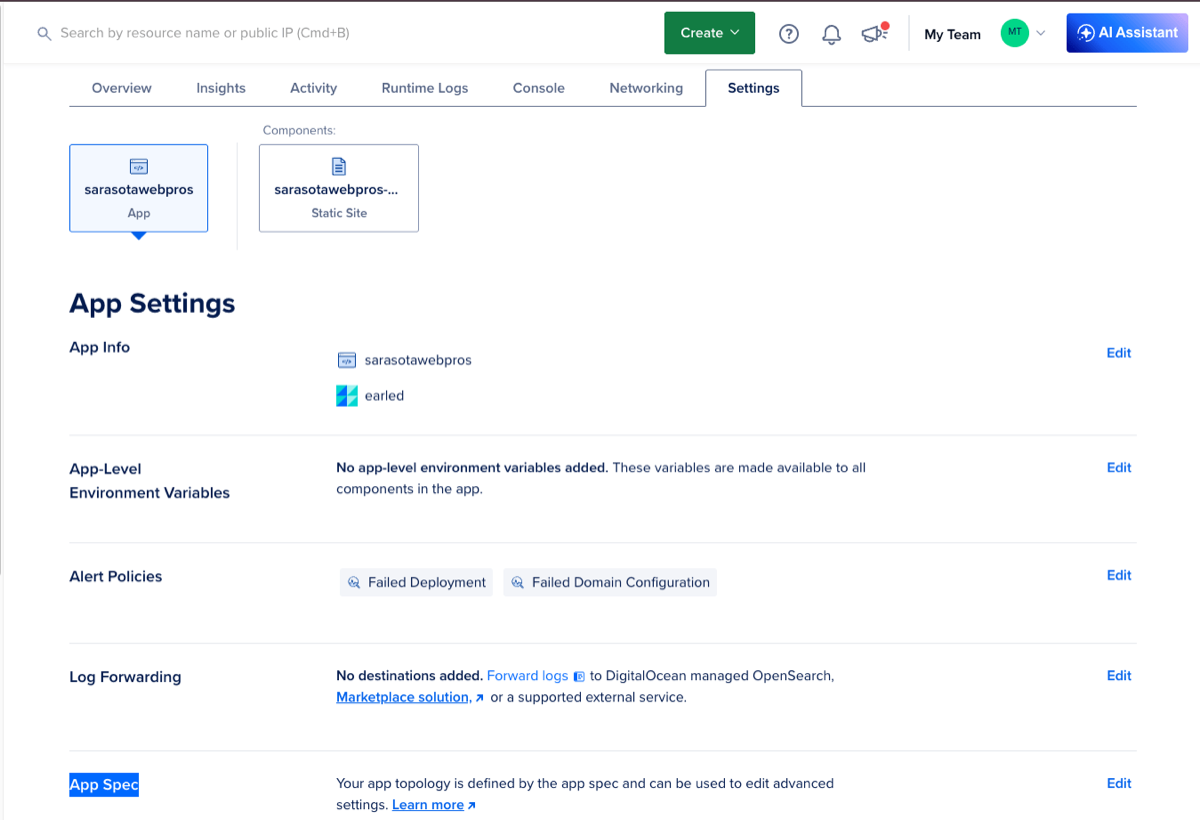Click the sarasotawebpros app icon in App Info
1200x820 pixels.
pos(346,360)
